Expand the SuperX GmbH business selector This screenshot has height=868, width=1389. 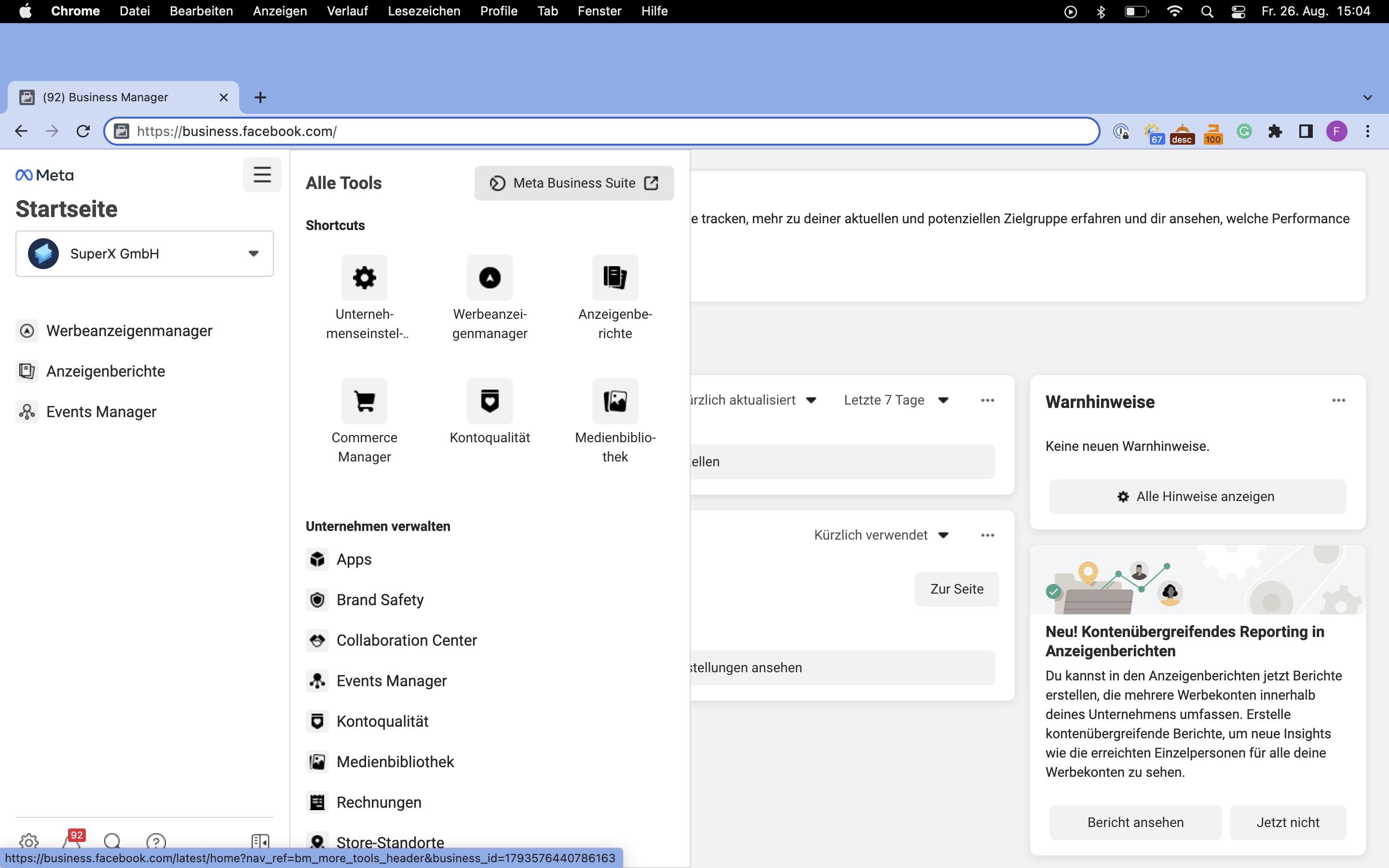coord(145,254)
